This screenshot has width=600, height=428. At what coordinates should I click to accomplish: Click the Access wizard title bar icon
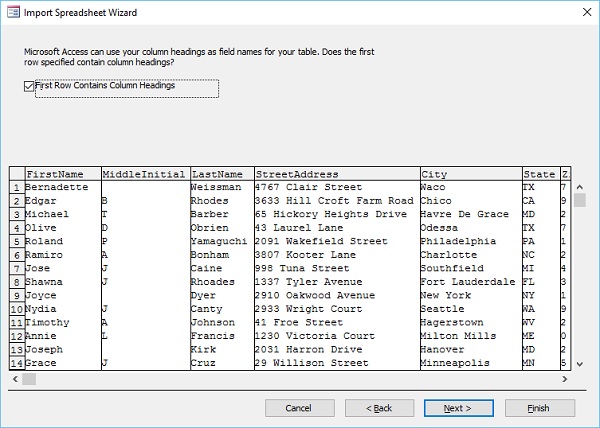tap(13, 12)
